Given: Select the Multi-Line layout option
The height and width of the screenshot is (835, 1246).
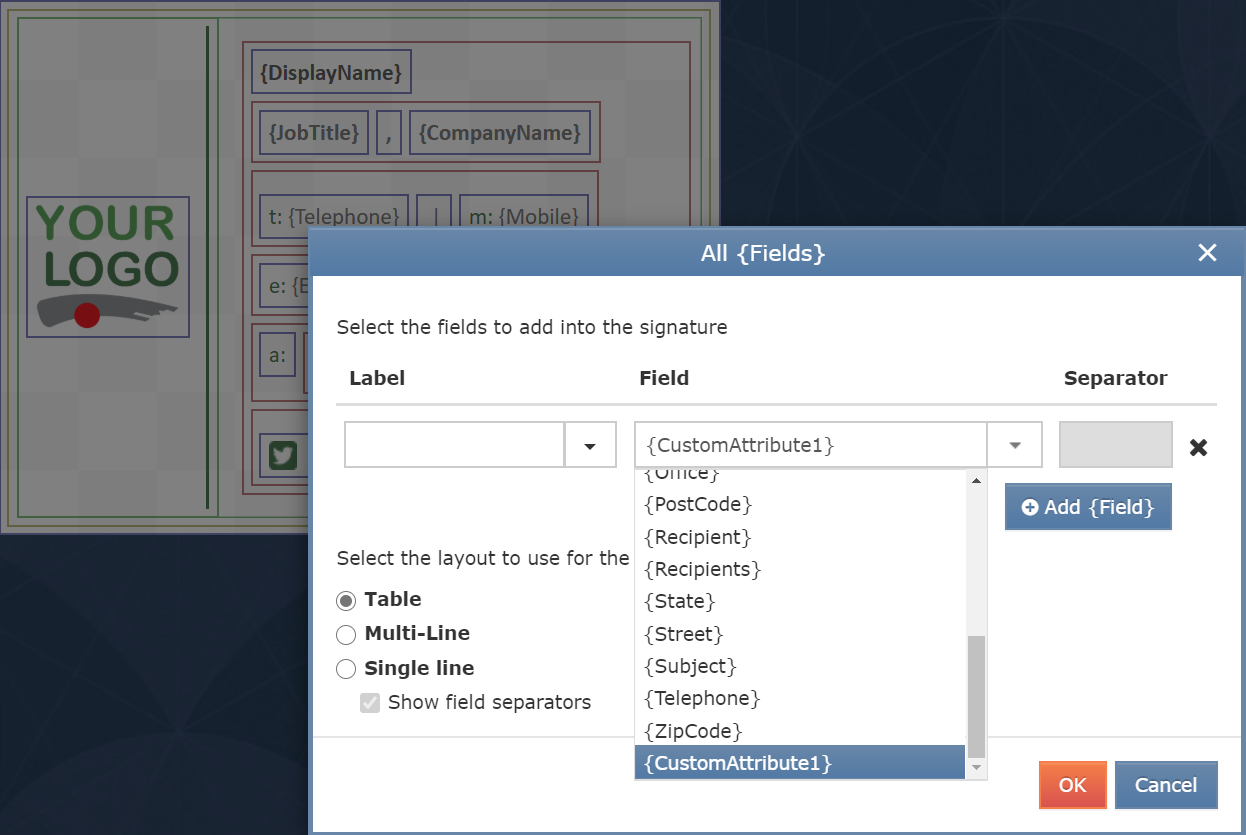Looking at the screenshot, I should (x=346, y=634).
